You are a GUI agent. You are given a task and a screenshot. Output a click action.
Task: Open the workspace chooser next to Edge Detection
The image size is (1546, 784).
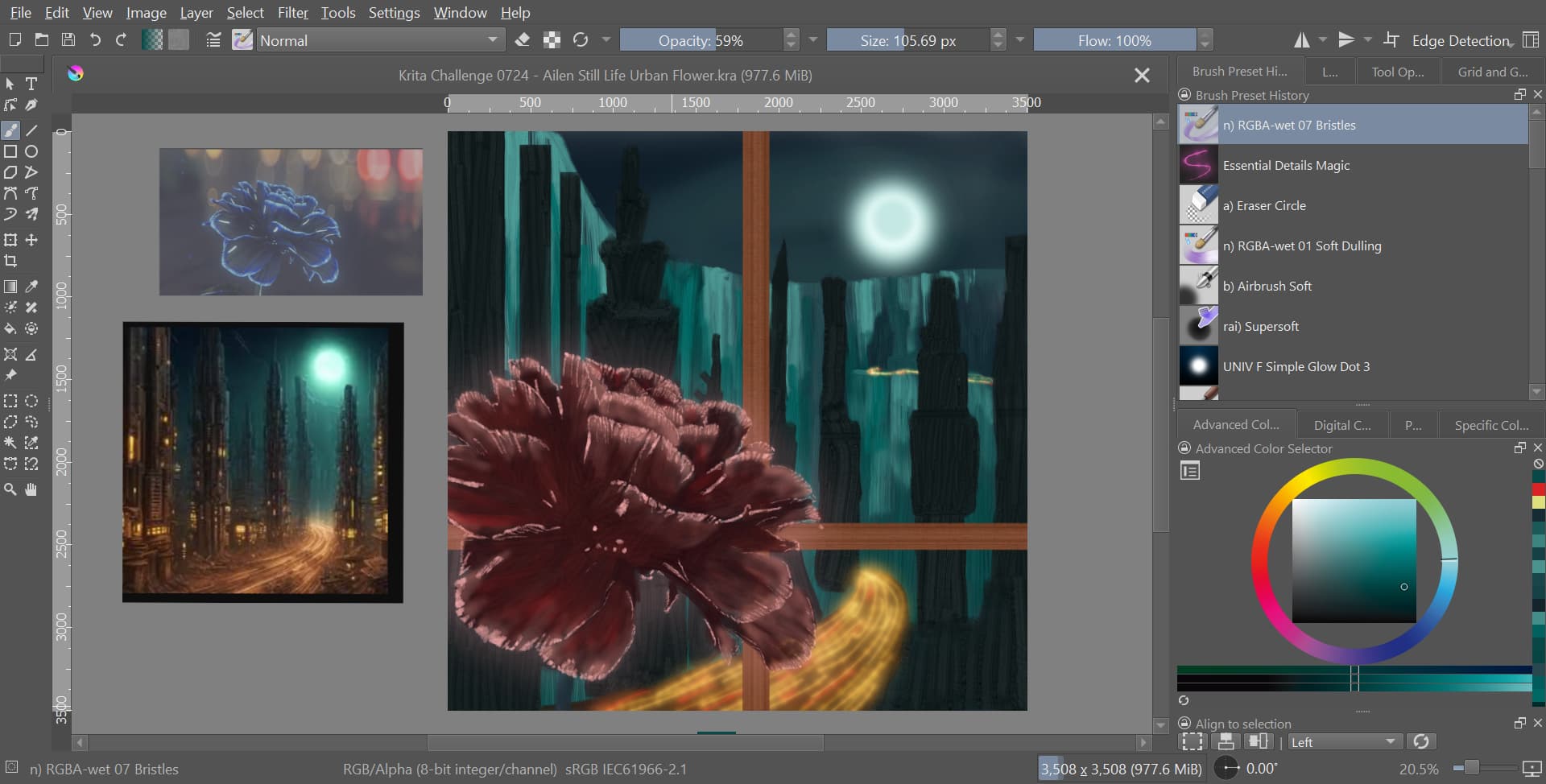(x=1531, y=40)
